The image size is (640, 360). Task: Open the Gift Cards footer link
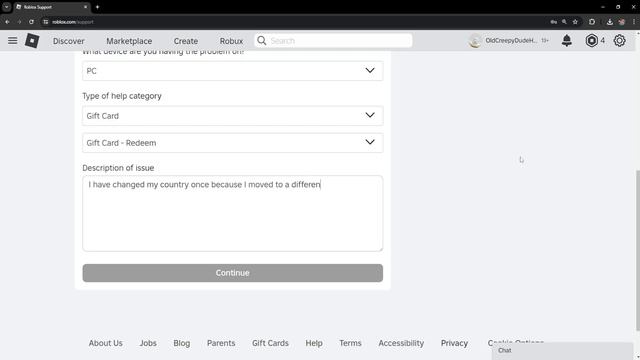[x=270, y=343]
